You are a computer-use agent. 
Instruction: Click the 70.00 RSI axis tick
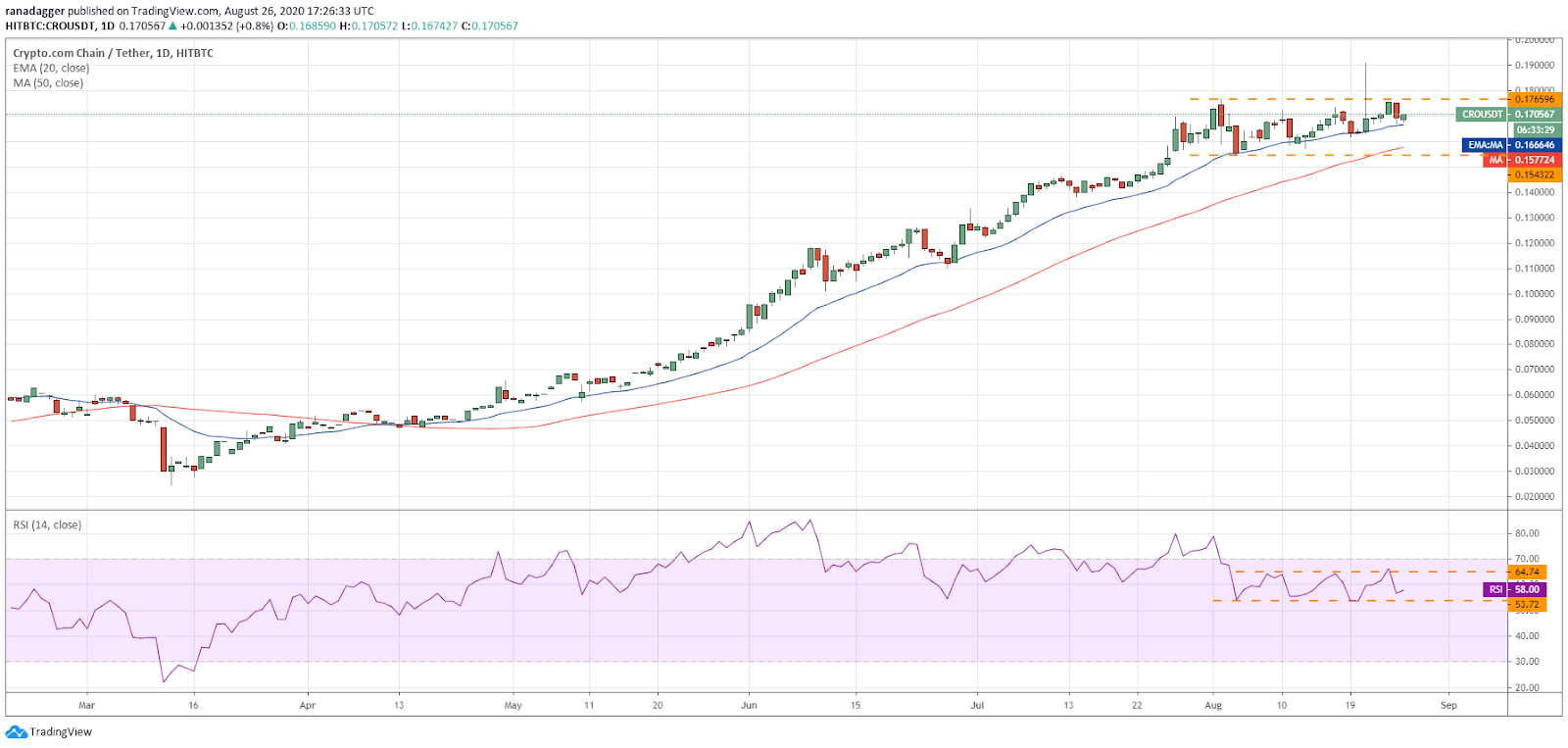point(1527,559)
